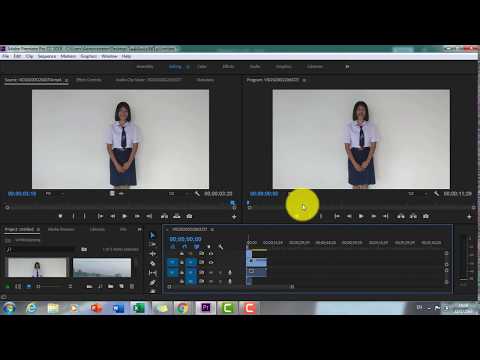Play the clip in Source monitor

124,216
